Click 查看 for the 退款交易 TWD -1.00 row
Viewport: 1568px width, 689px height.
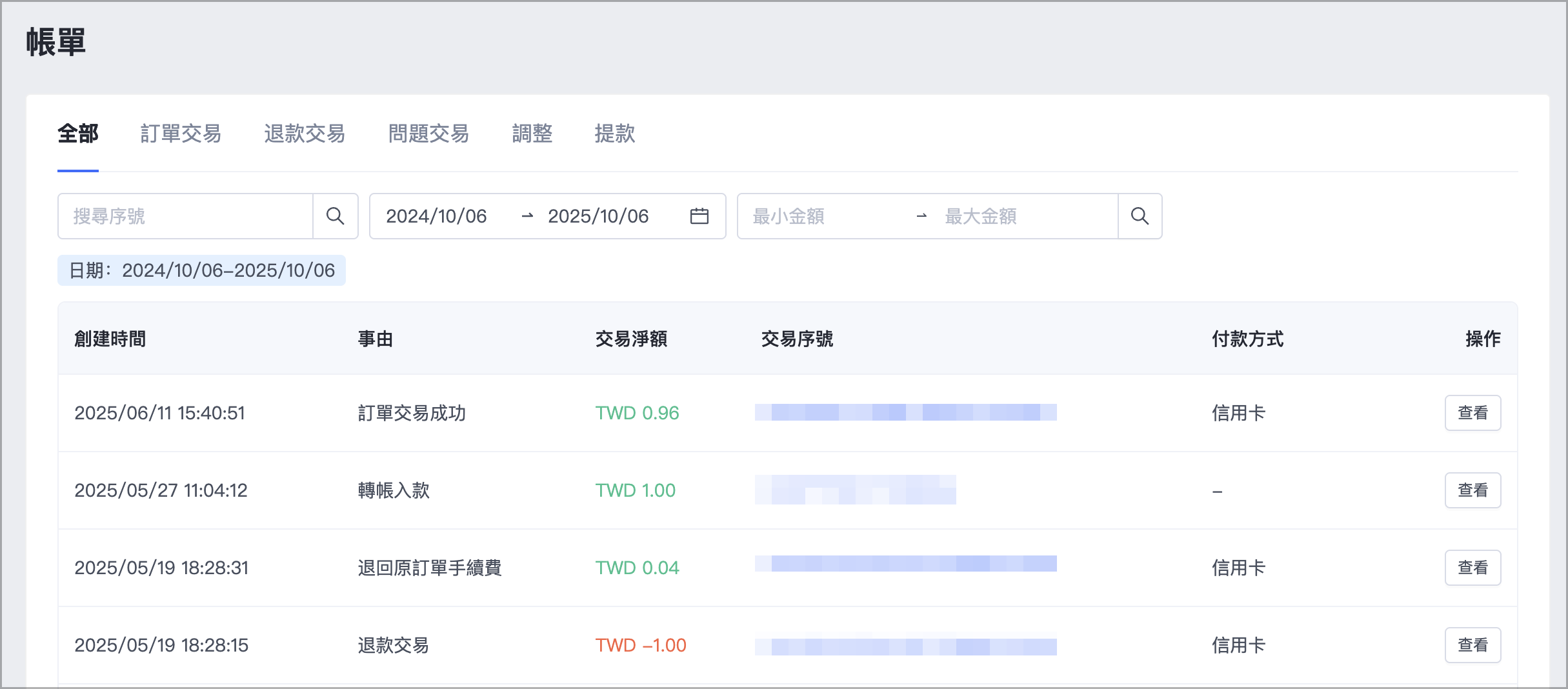pos(1473,645)
